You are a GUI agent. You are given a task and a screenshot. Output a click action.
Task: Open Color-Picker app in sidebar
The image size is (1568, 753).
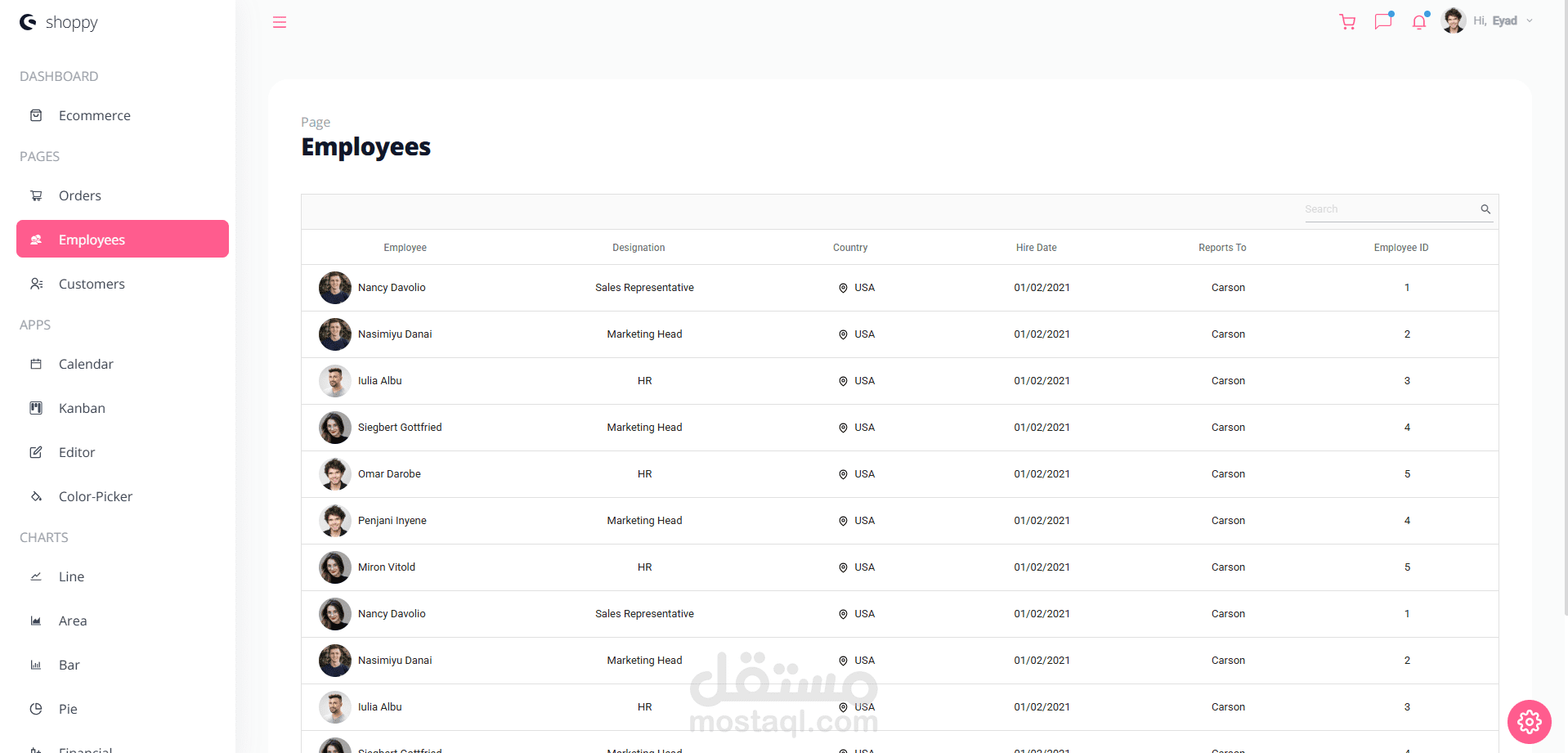click(123, 496)
